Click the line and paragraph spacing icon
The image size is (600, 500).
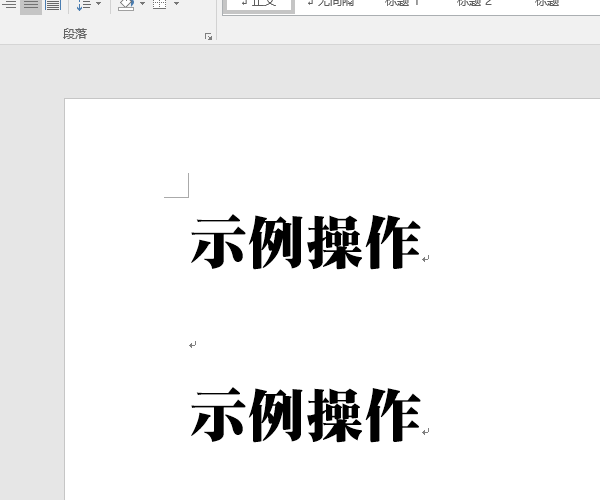tap(83, 5)
